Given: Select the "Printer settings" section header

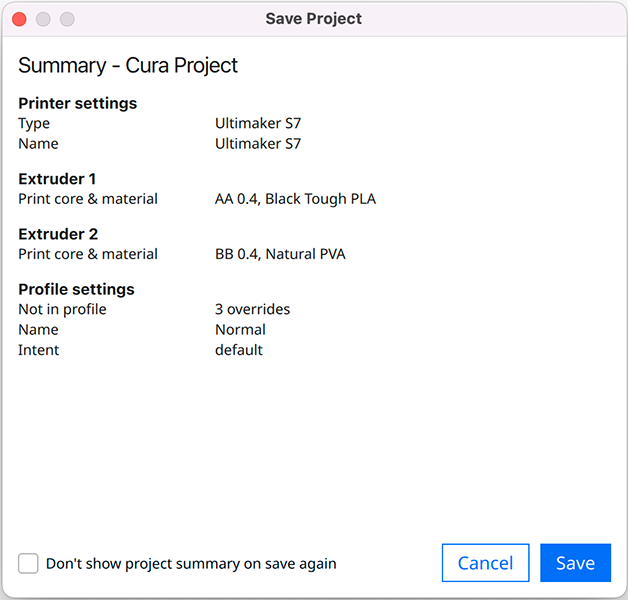Looking at the screenshot, I should point(77,103).
